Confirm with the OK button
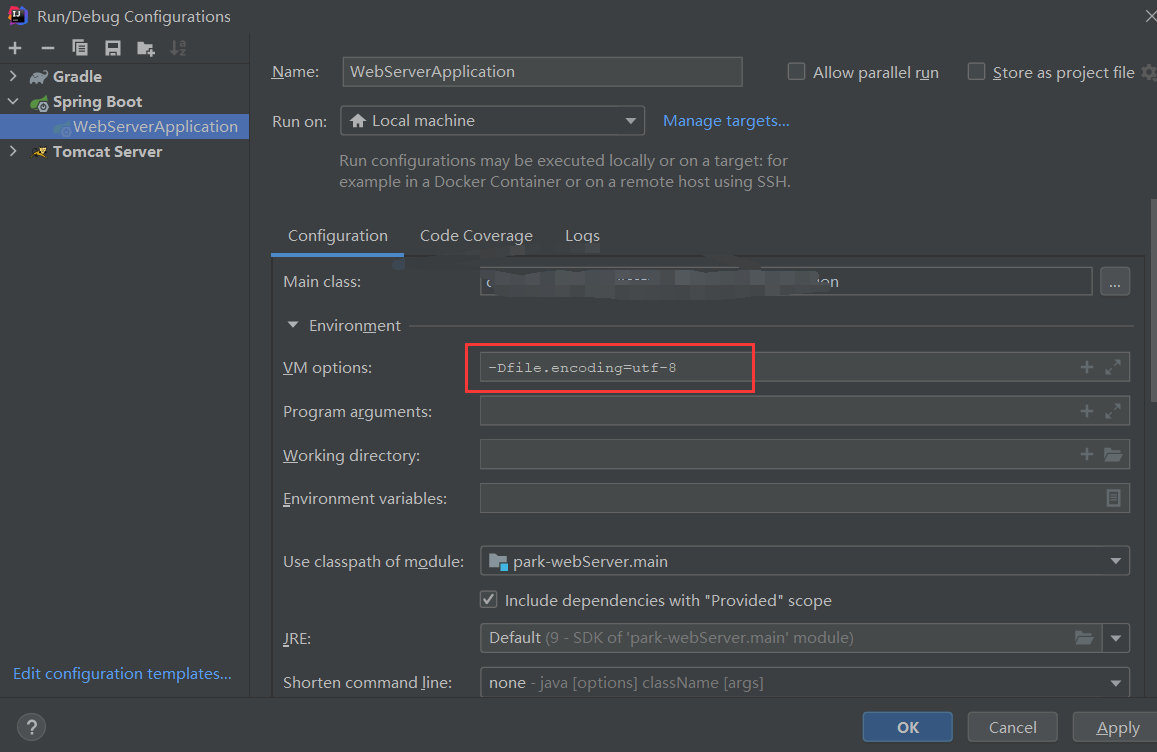This screenshot has height=752, width=1157. pyautogui.click(x=908, y=727)
